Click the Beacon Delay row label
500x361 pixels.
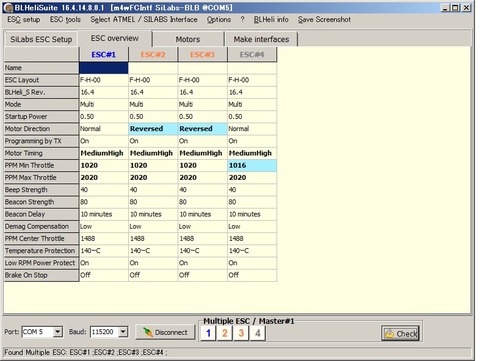pos(41,214)
